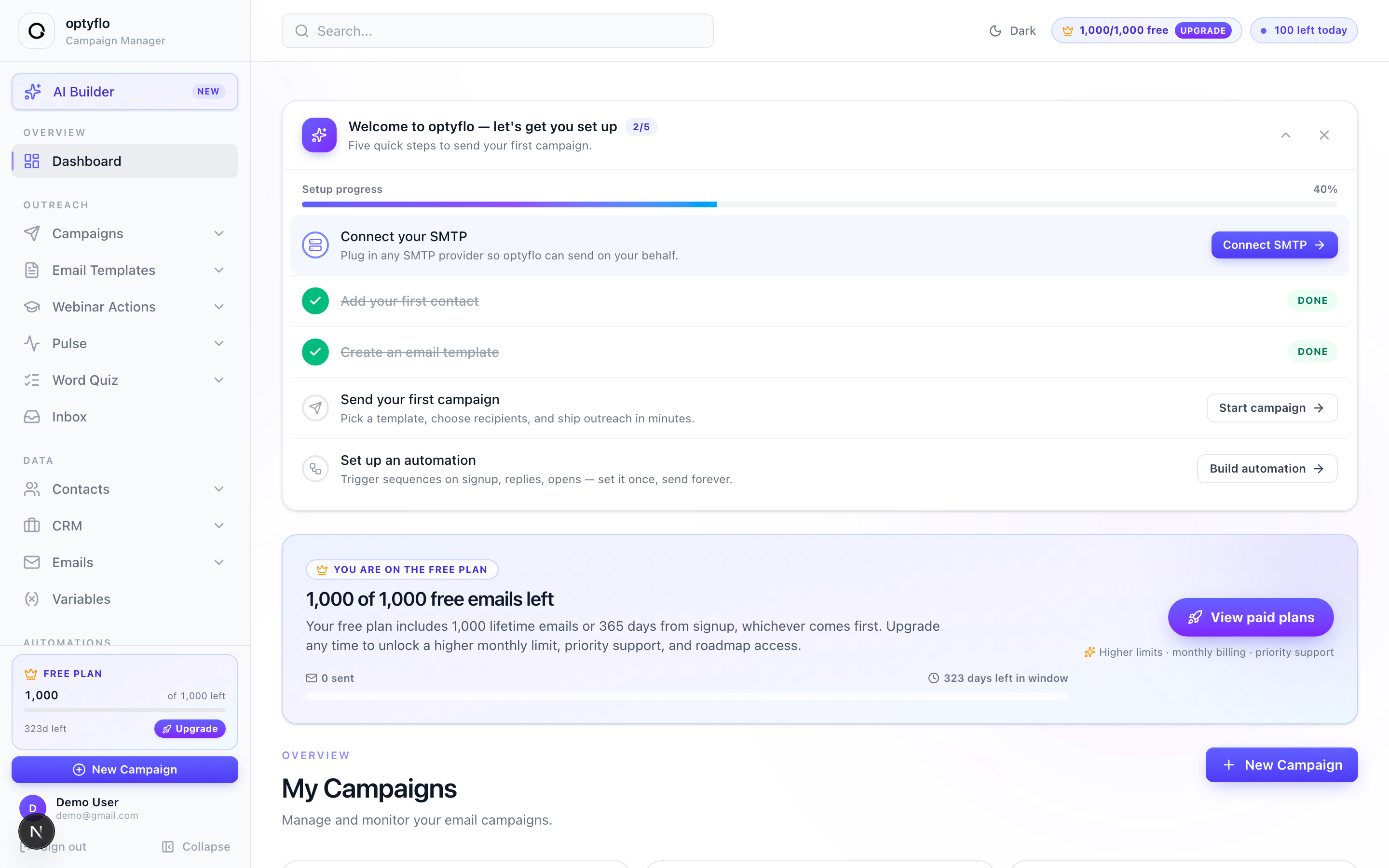Click the envelope icon by 0 sent
This screenshot has width=1389, height=868.
pyautogui.click(x=312, y=678)
